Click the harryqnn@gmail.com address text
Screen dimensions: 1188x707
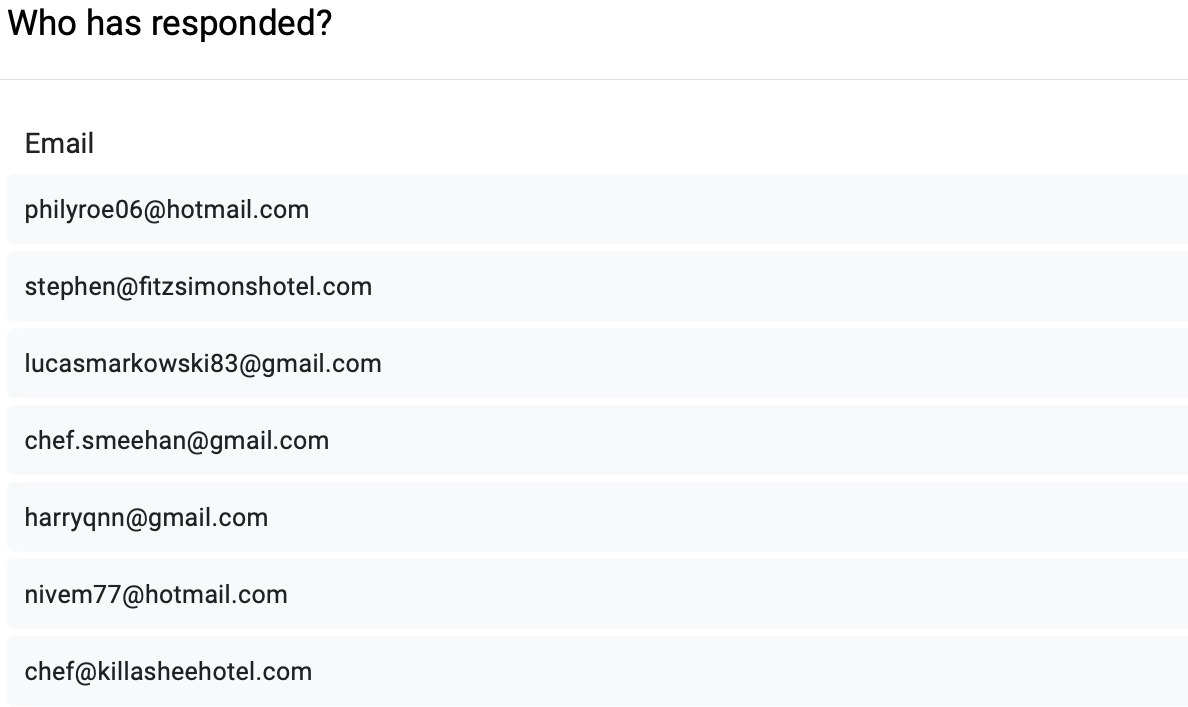(x=146, y=518)
